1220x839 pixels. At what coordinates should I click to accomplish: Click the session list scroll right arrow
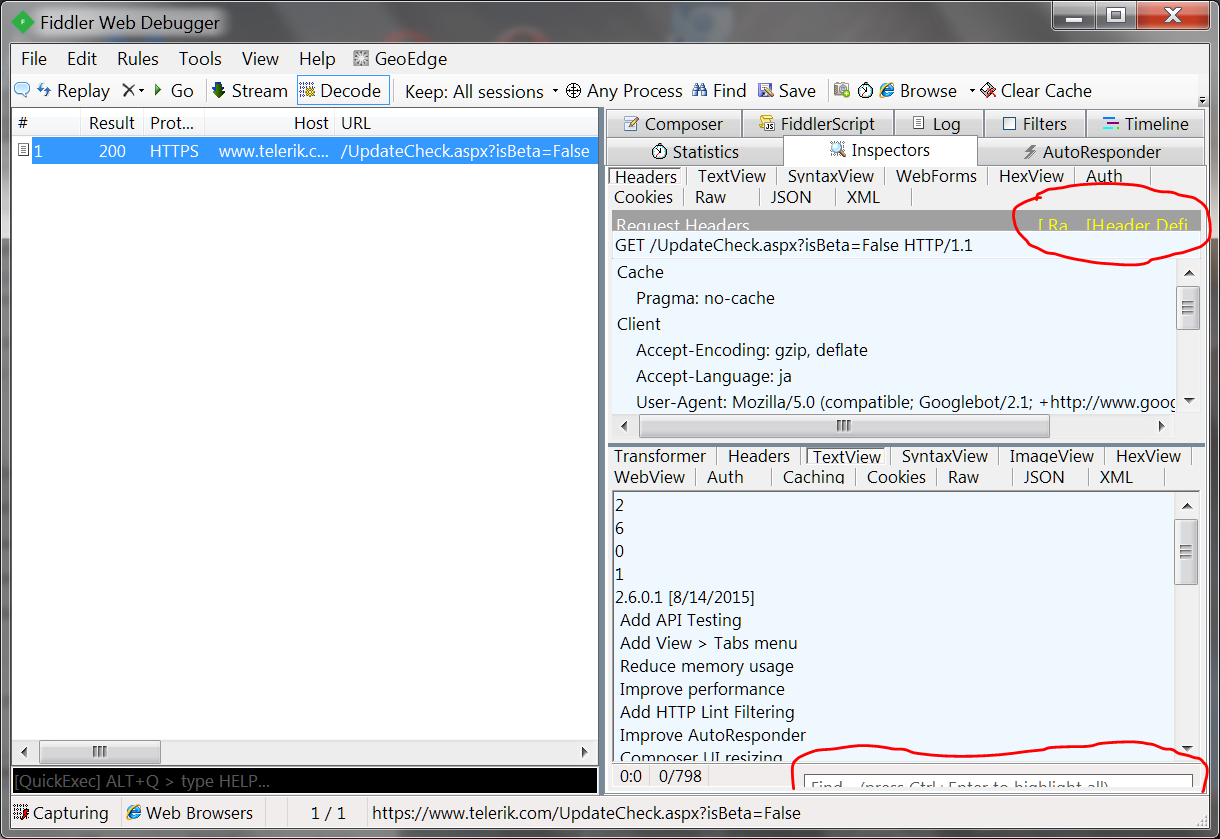586,752
